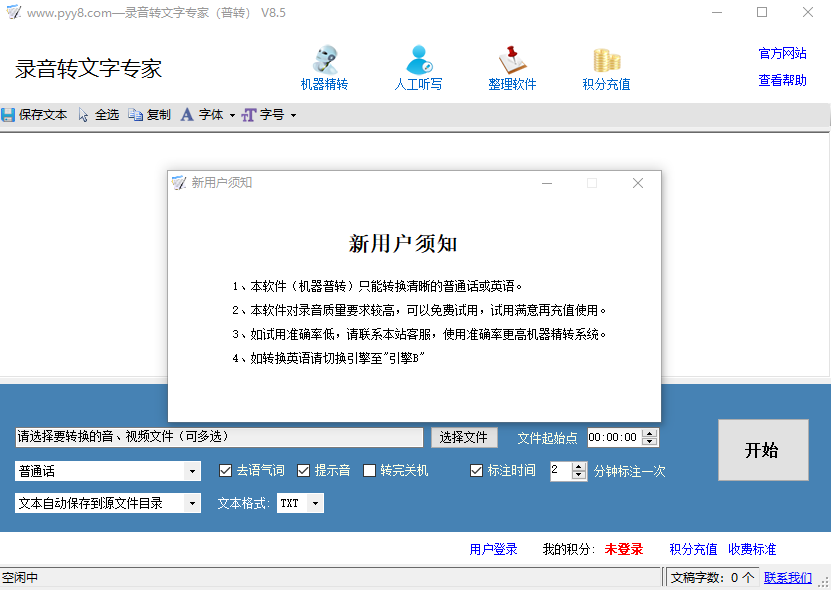
Task: Click the 文稿字数: 0 个 status text
Action: coord(712,578)
